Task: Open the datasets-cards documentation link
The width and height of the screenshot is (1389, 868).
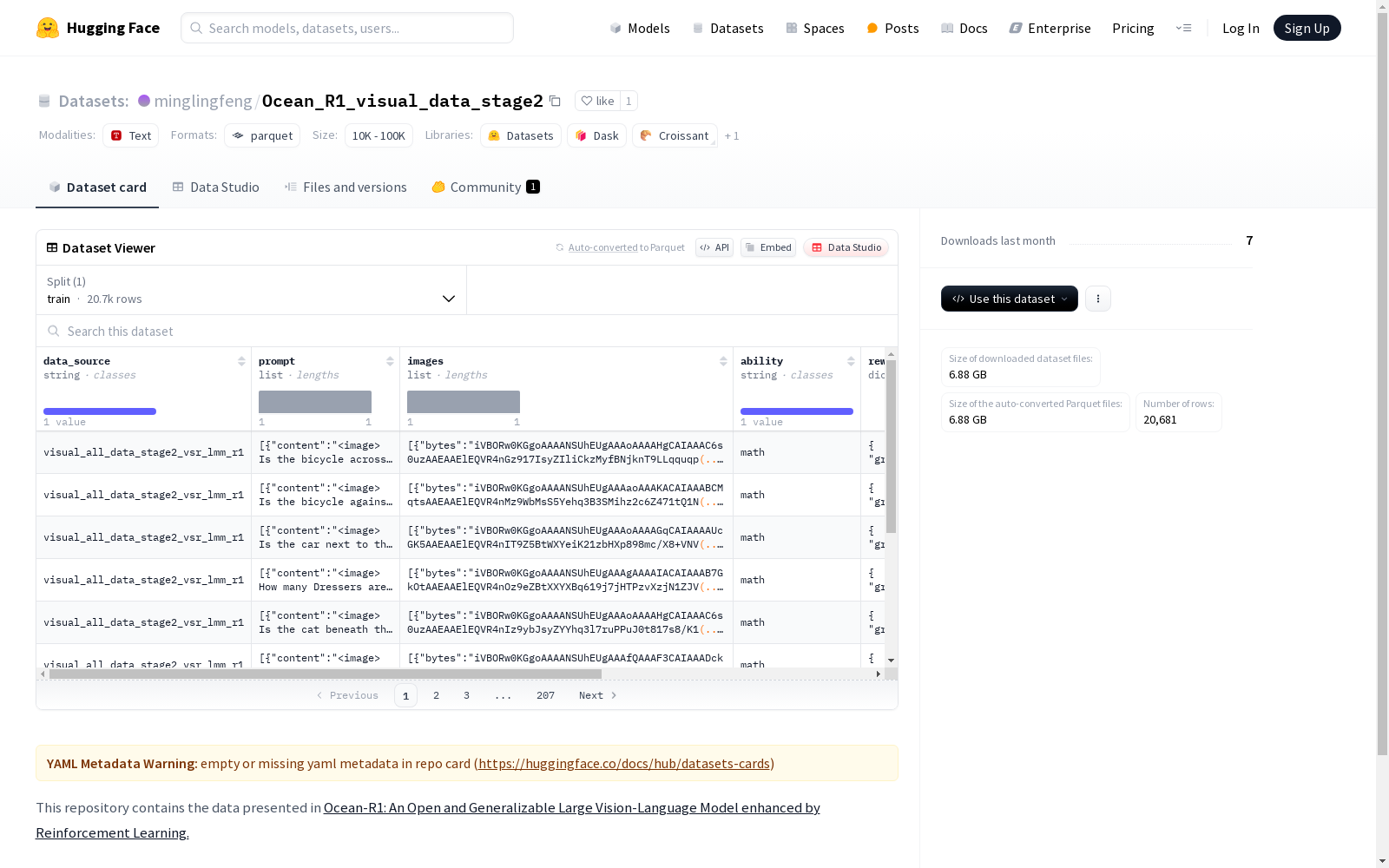Action: (x=624, y=763)
